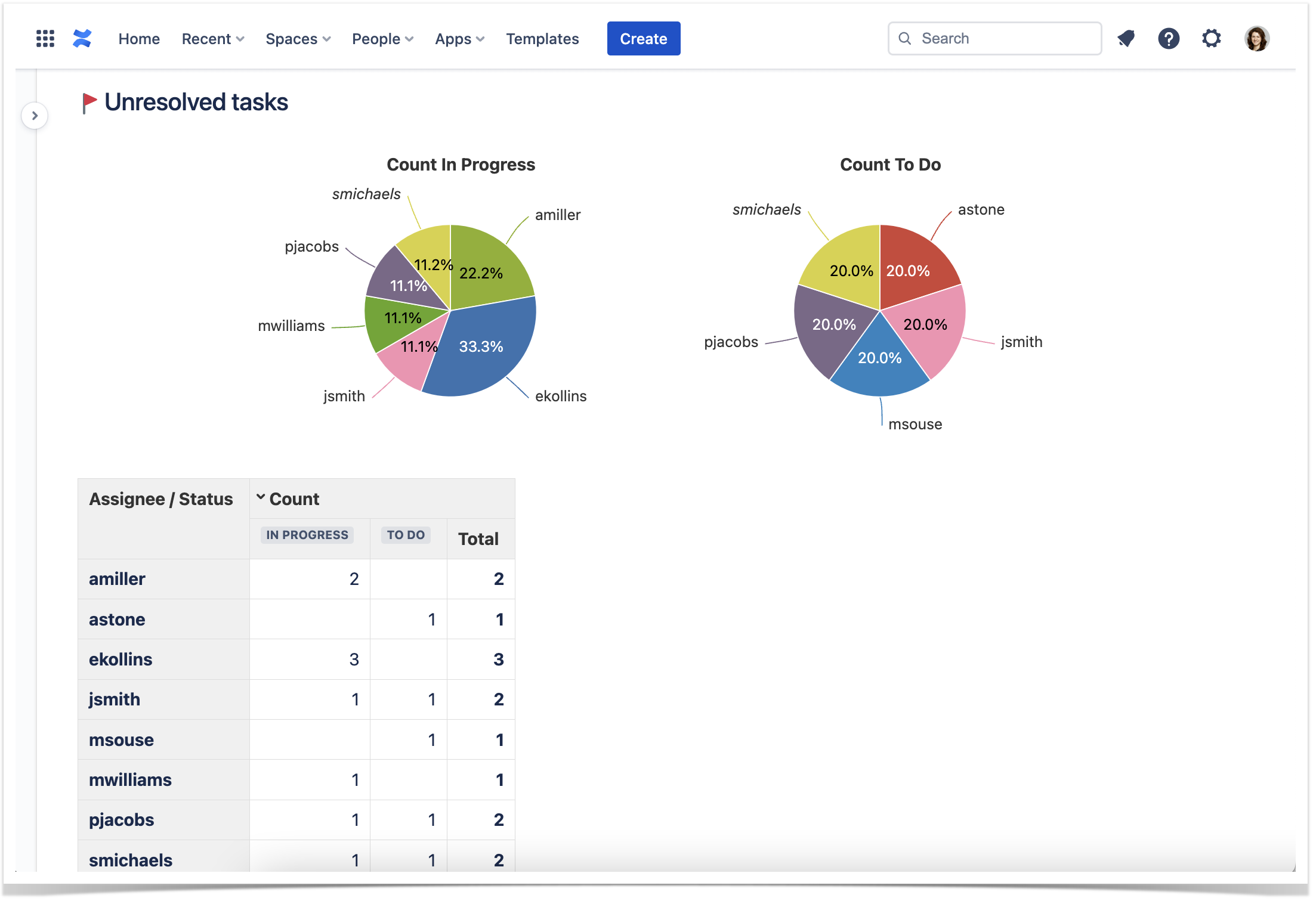Screen dimensions: 1316x901
Task: Expand the Recent navigation dropdown
Action: coord(213,39)
